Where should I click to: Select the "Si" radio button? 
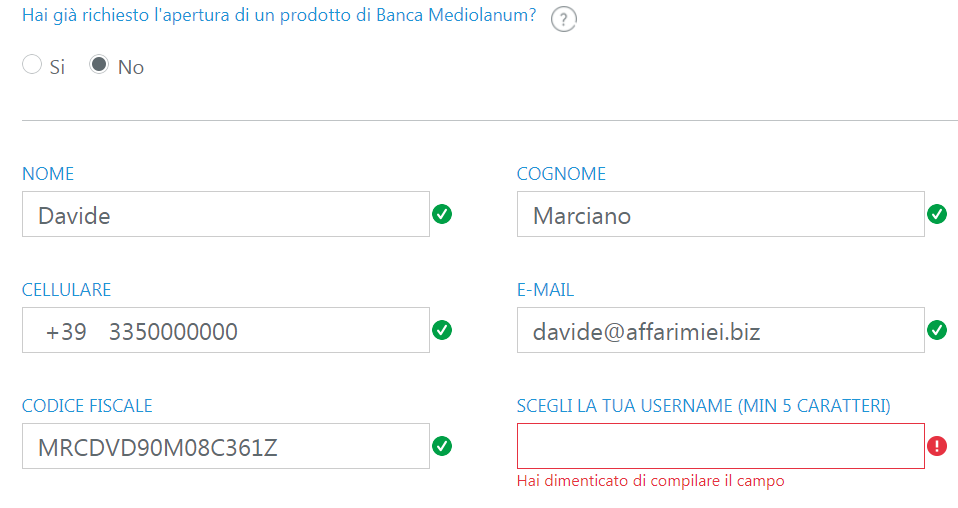tap(32, 65)
